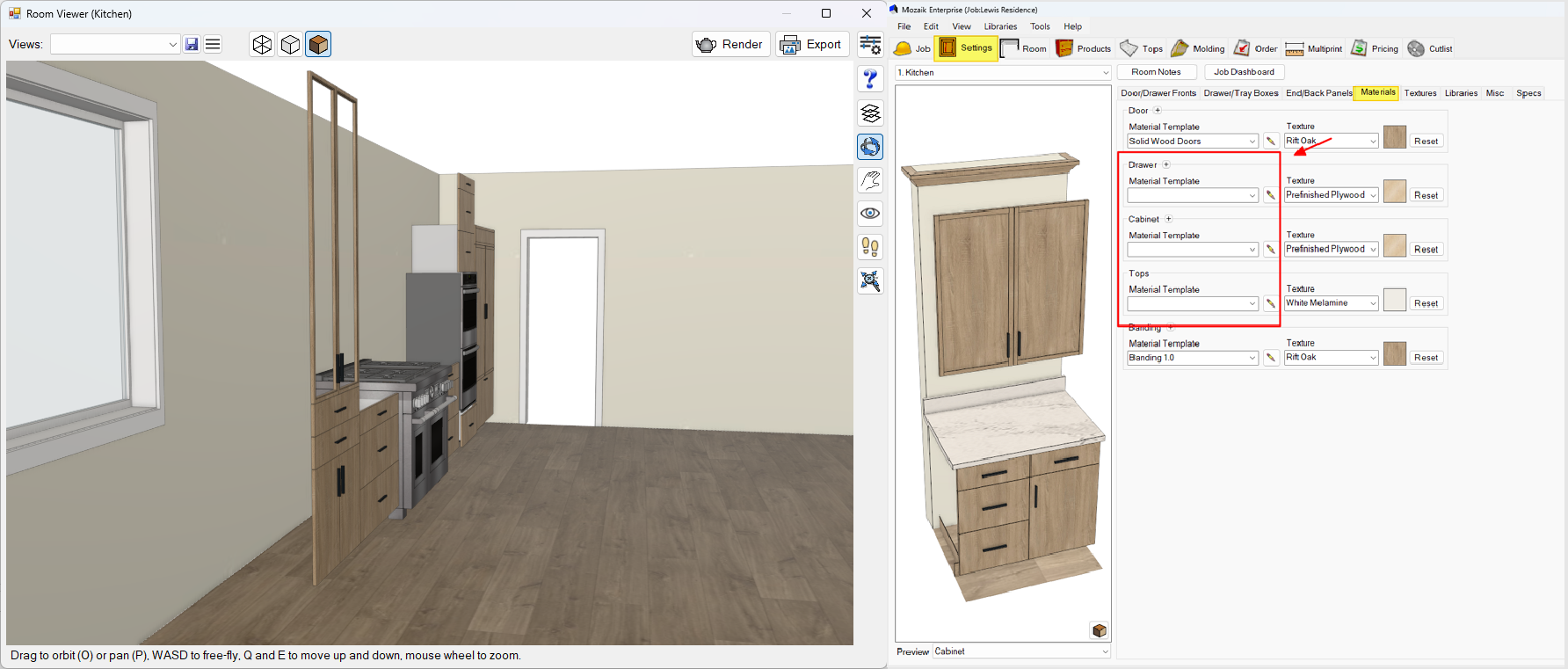
Task: Open the layers stack tool
Action: click(870, 113)
